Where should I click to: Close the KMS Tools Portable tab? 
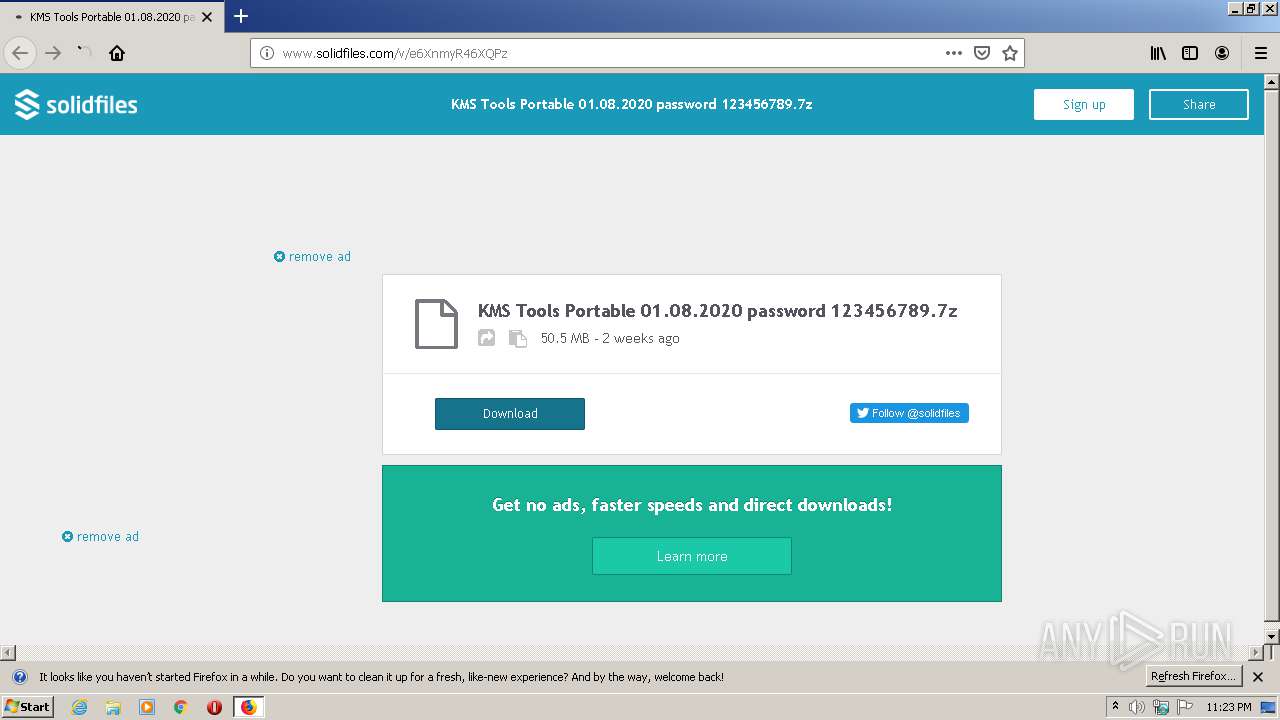pyautogui.click(x=207, y=17)
